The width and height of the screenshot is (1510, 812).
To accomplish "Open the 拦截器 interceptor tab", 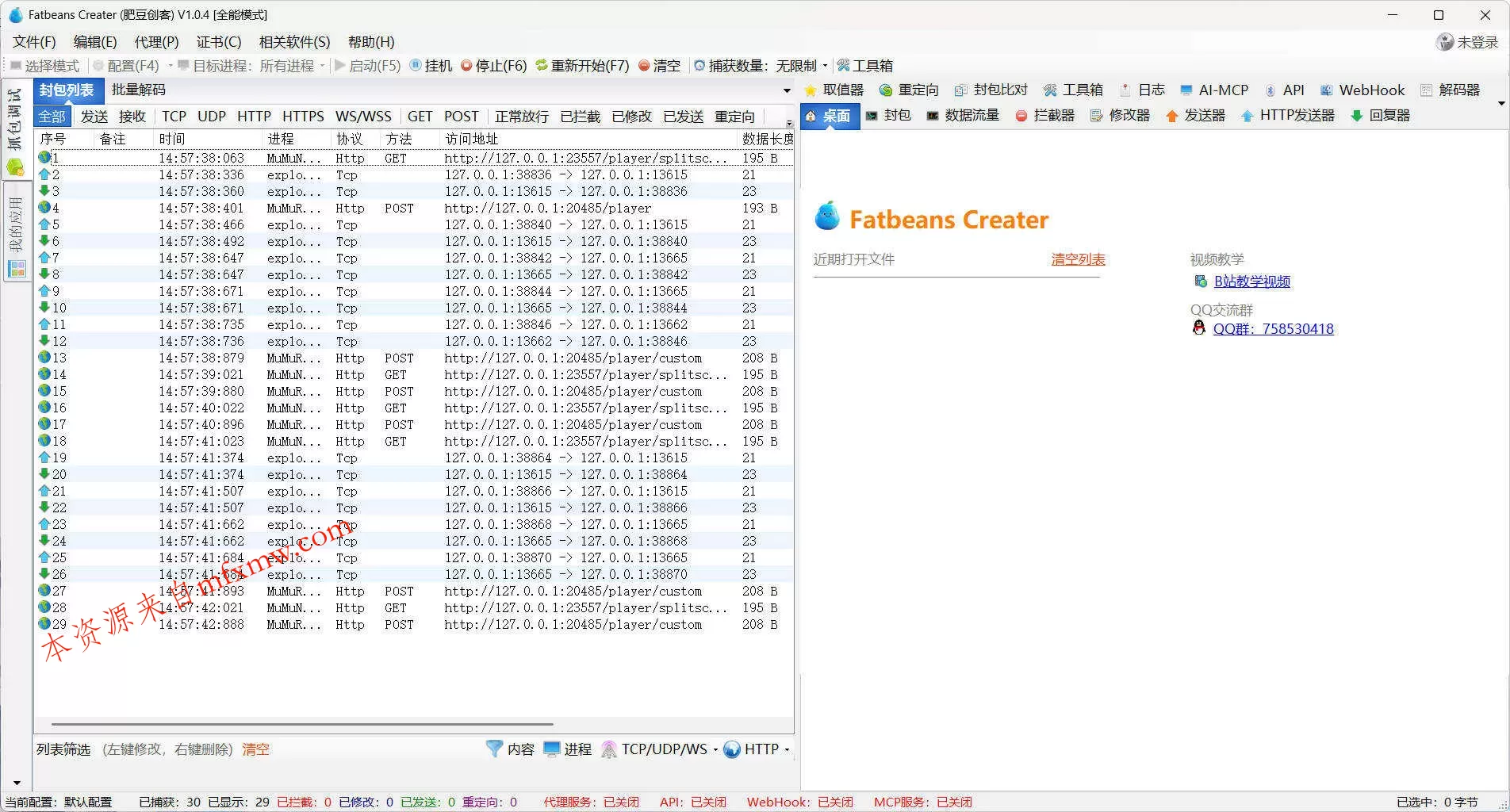I will click(x=1044, y=116).
